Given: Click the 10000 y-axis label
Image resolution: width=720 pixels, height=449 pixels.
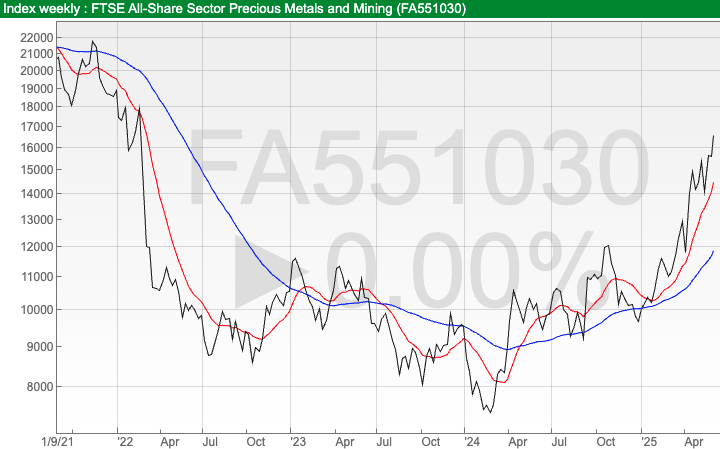Looking at the screenshot, I should (x=37, y=310).
